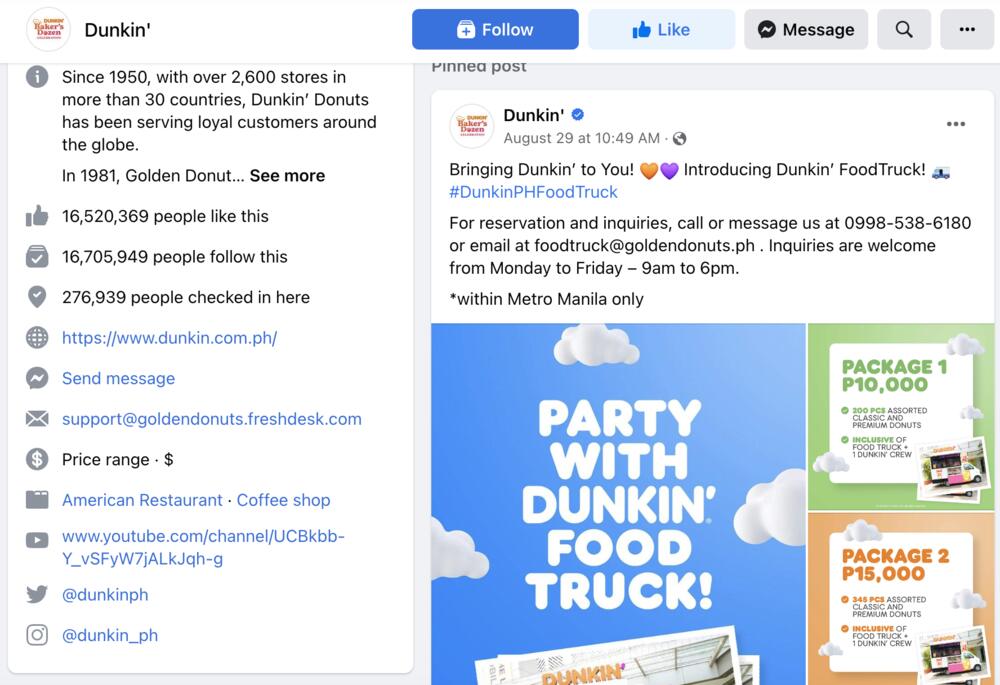
Task: Open the page options three-dot menu
Action: pos(967,29)
